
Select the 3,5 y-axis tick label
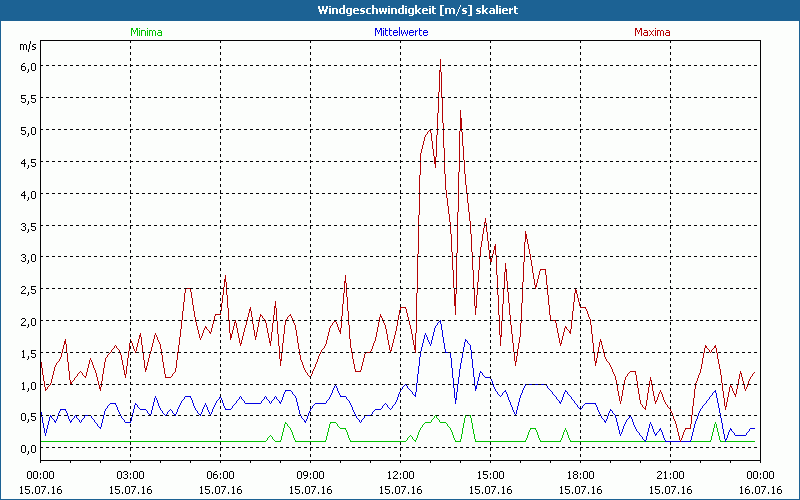[x=28, y=226]
